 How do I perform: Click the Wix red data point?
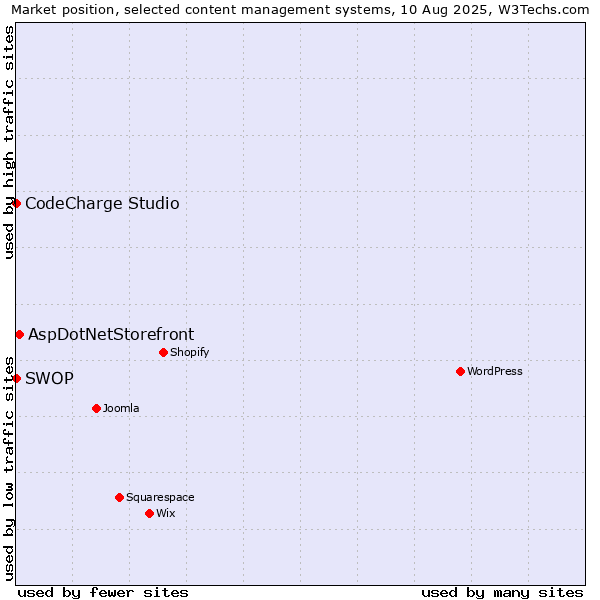click(x=150, y=514)
